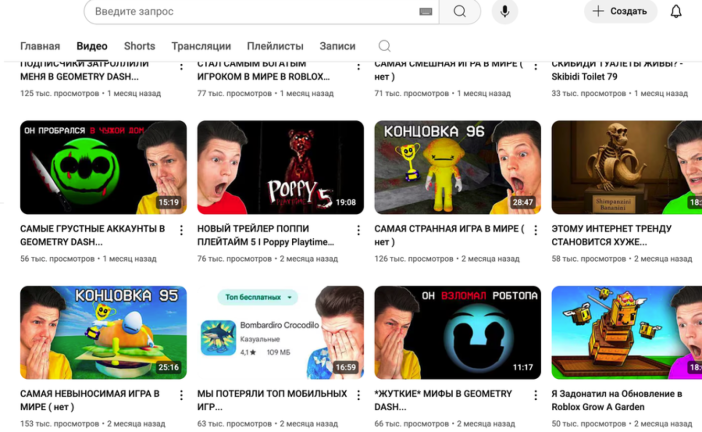Switch to the Shorts tab
The image size is (702, 432).
[139, 46]
